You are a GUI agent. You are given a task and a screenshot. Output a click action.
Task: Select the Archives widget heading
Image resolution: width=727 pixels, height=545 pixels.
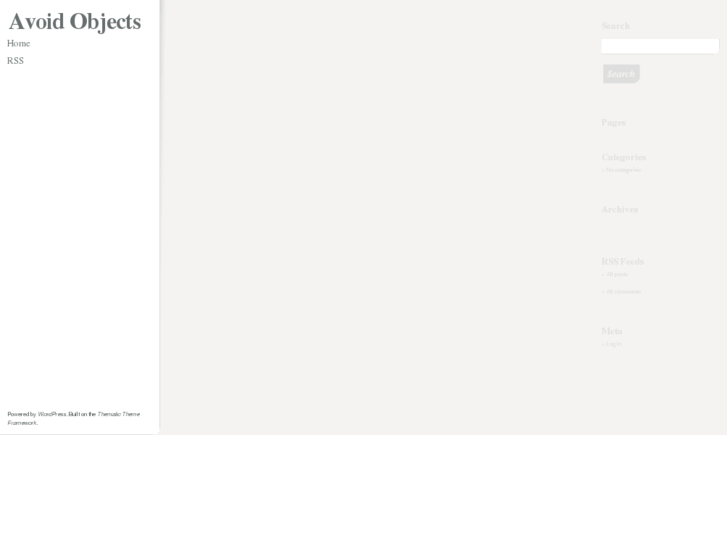(x=619, y=210)
